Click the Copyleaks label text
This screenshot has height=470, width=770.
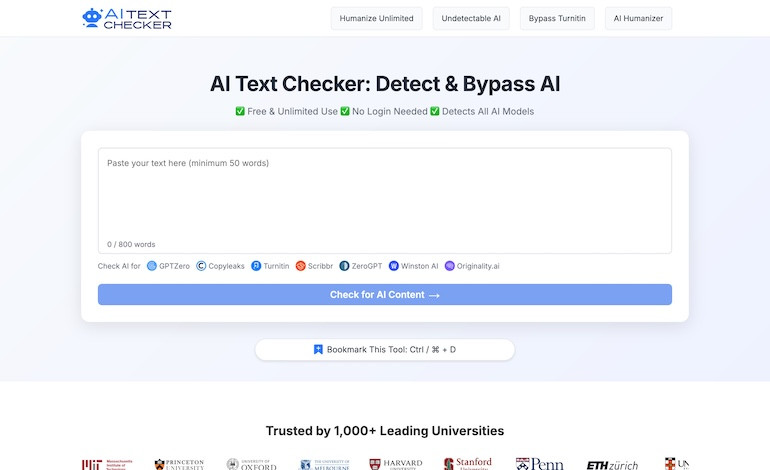click(x=226, y=266)
